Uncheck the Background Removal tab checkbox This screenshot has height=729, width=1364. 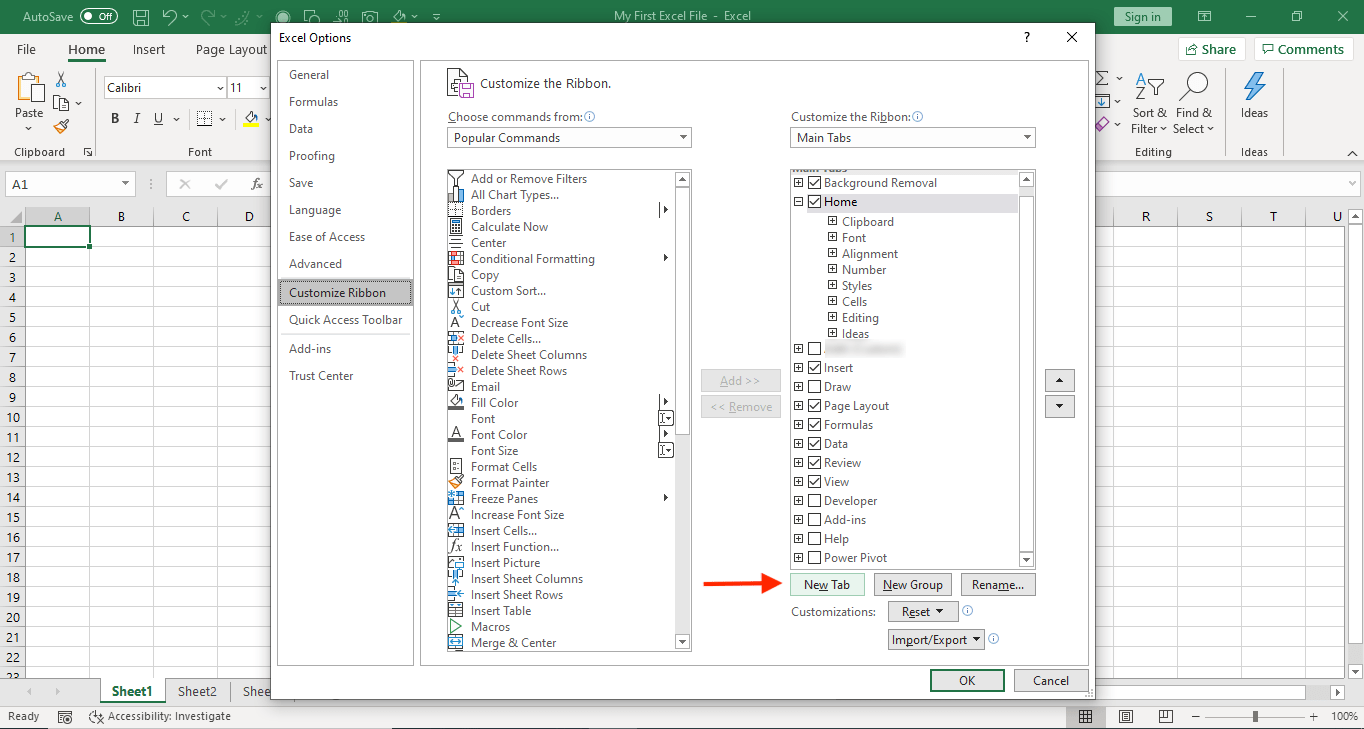pos(814,183)
